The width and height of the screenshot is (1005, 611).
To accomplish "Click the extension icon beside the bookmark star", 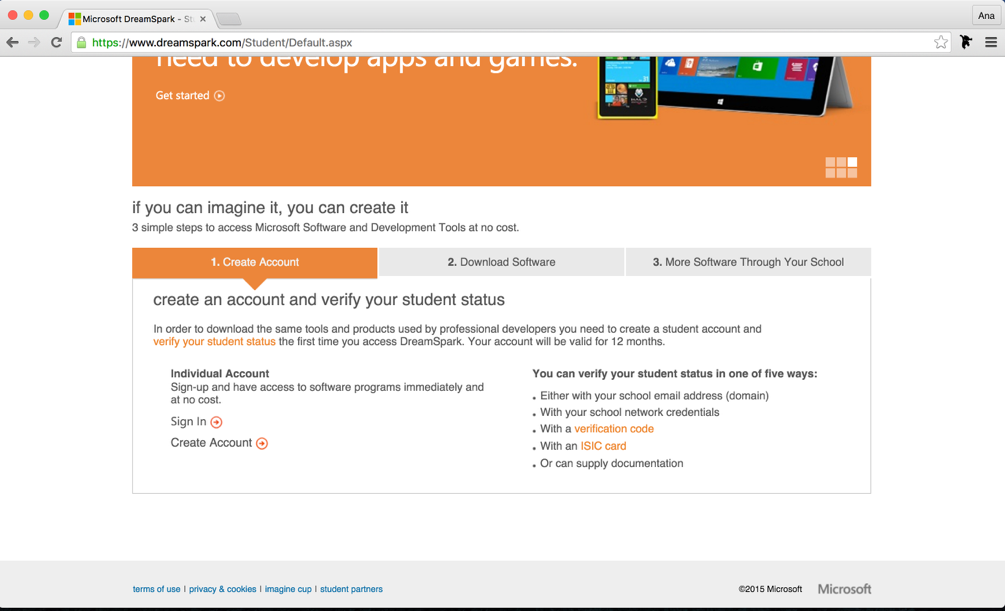I will coord(966,43).
